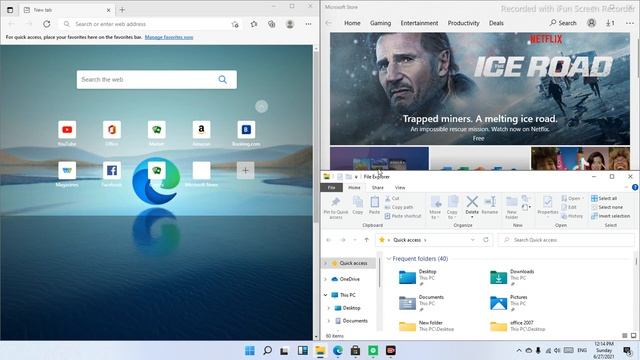The image size is (640, 360).
Task: Open Microsoft Store downloads indicator
Action: (x=610, y=23)
